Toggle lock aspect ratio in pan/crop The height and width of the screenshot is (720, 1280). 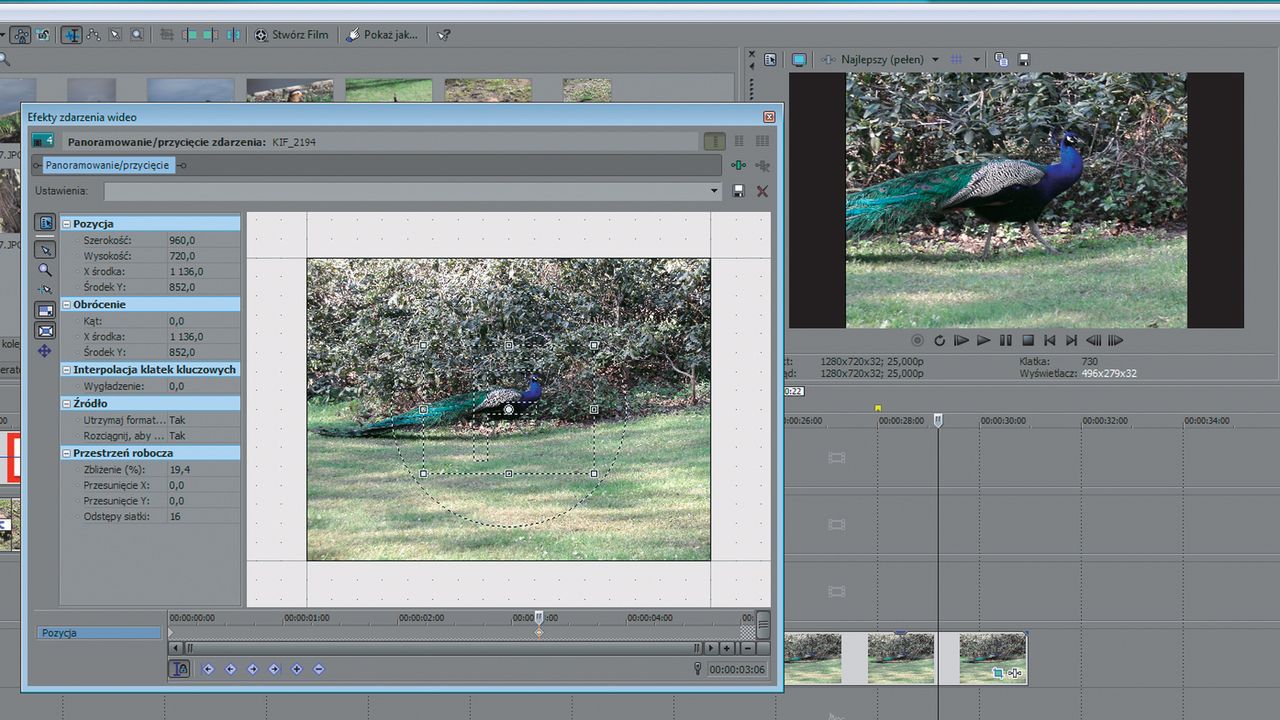pyautogui.click(x=45, y=310)
